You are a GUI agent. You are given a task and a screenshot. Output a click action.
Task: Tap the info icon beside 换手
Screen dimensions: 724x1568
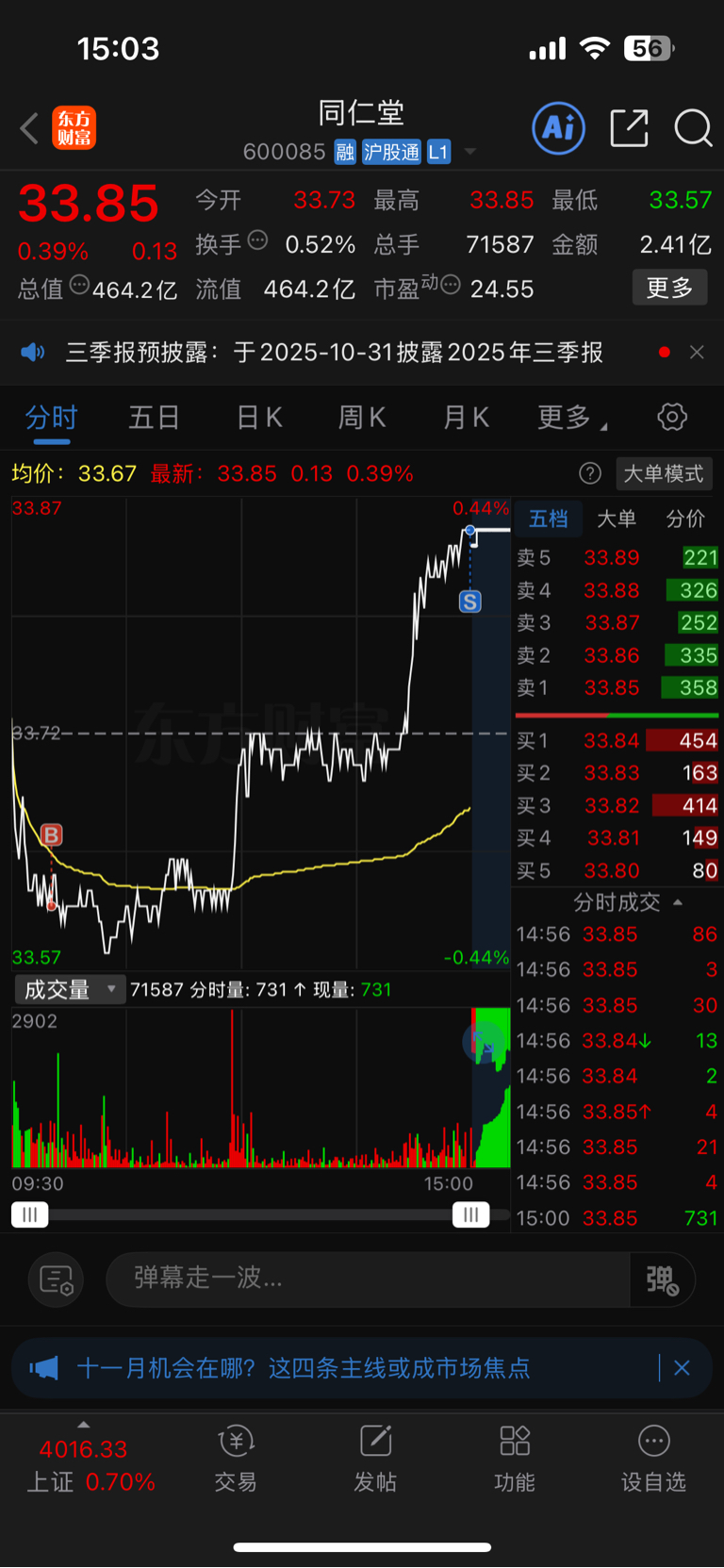tap(257, 240)
